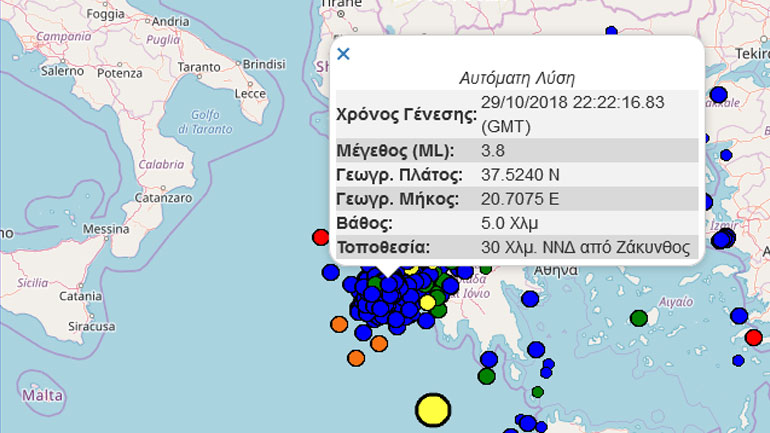Click the Μέγεθος (ML) label
Image resolution: width=770 pixels, height=433 pixels.
point(395,151)
